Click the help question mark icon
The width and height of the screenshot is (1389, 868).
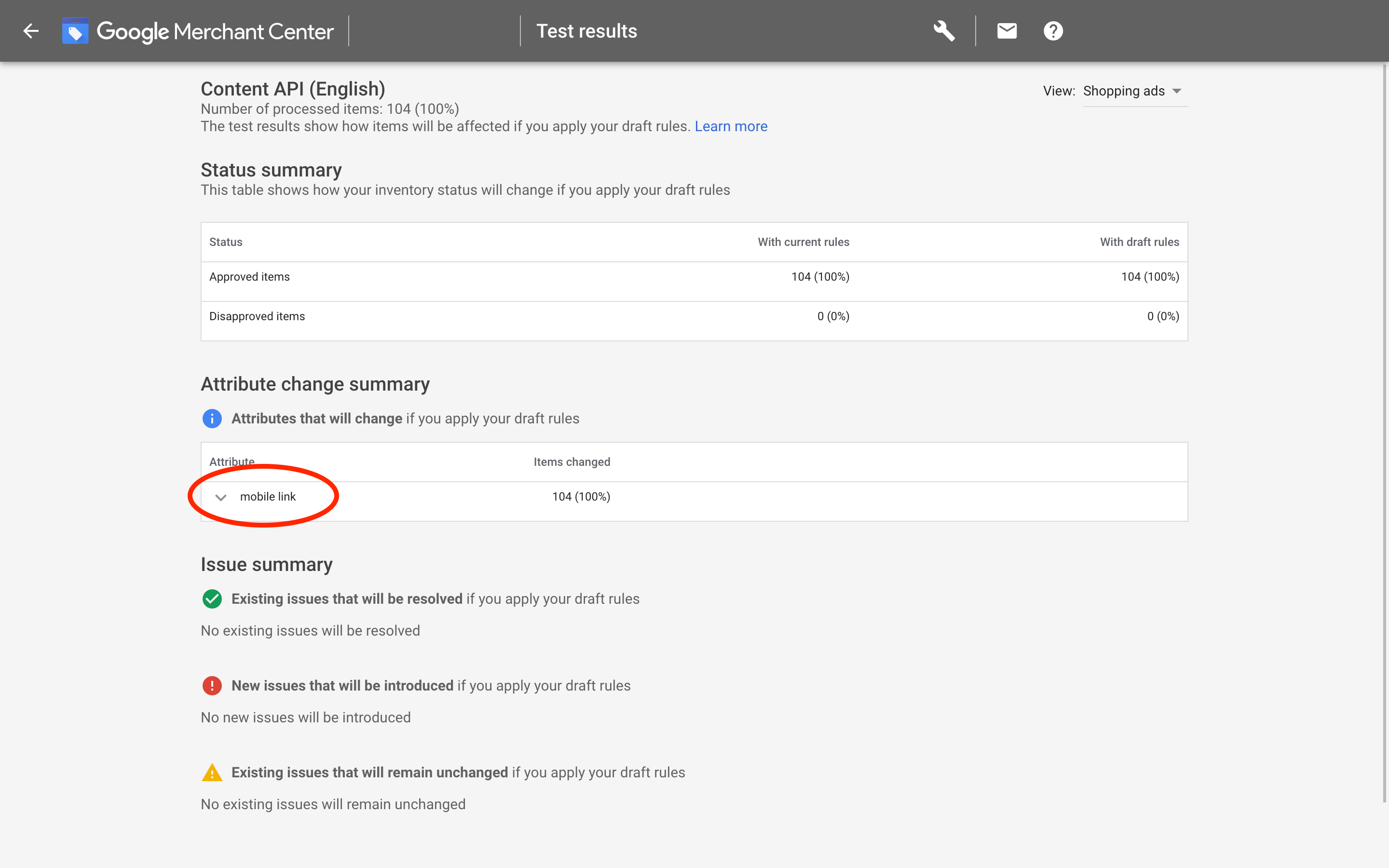pyautogui.click(x=1053, y=31)
